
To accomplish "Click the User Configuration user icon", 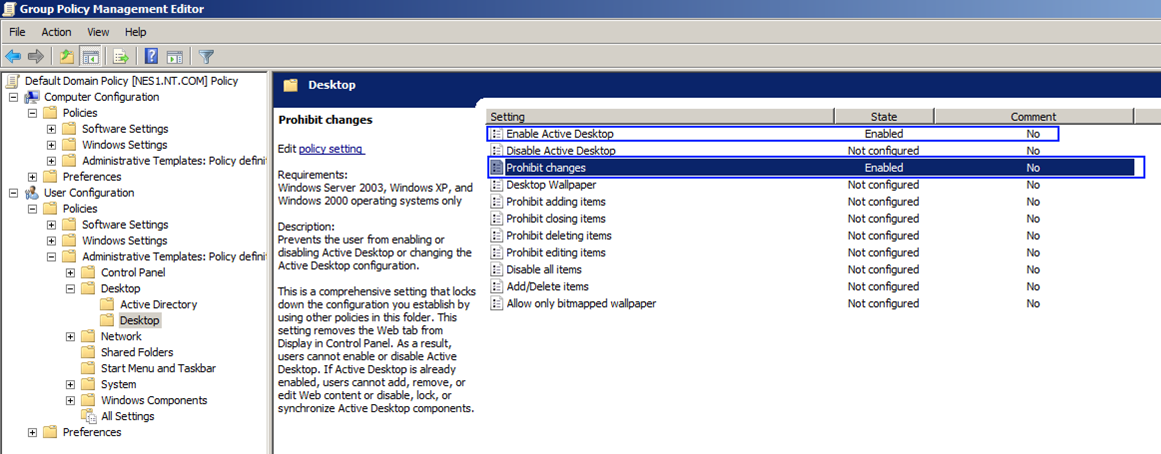I will (33, 193).
